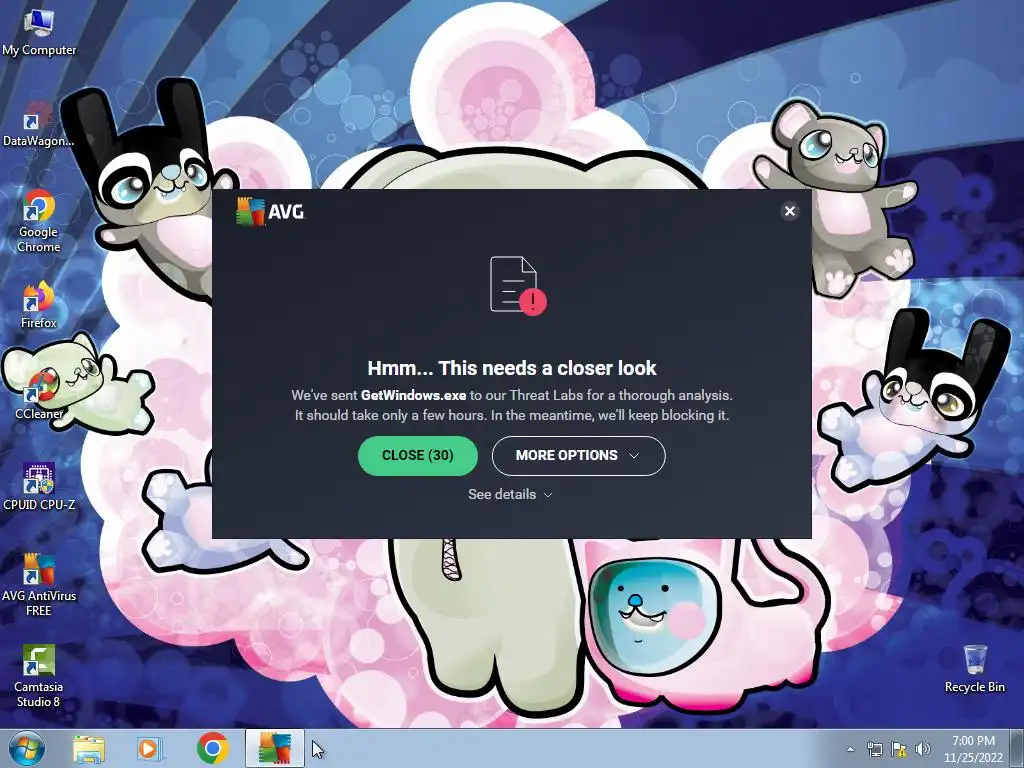The image size is (1024, 768).
Task: Select AVG taskbar button
Action: pos(274,748)
